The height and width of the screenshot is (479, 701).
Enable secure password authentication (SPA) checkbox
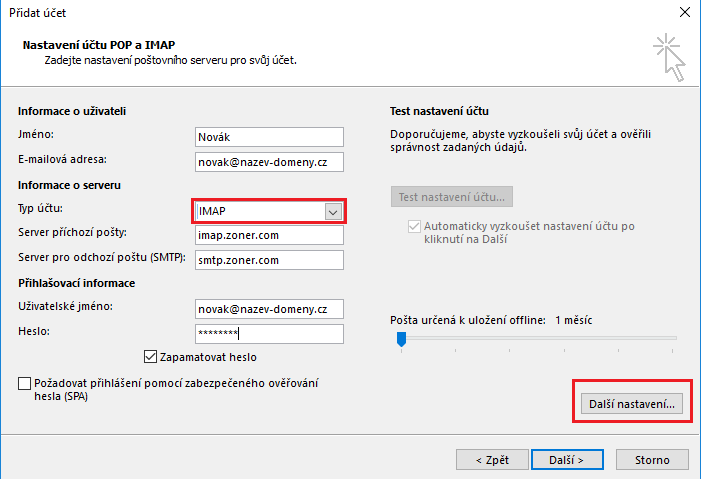pos(24,383)
